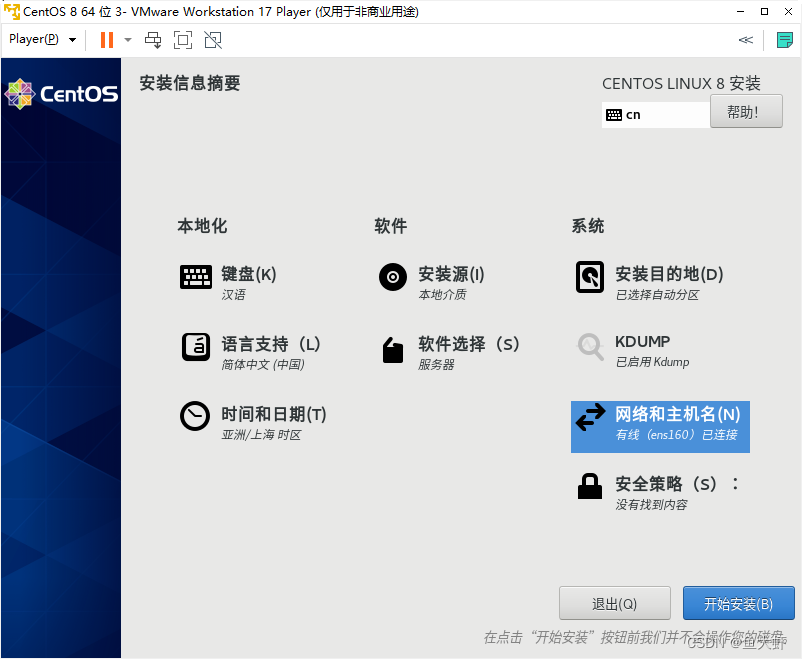802x659 pixels.
Task: Open the green notes icon in VMware toolbar
Action: coord(784,40)
